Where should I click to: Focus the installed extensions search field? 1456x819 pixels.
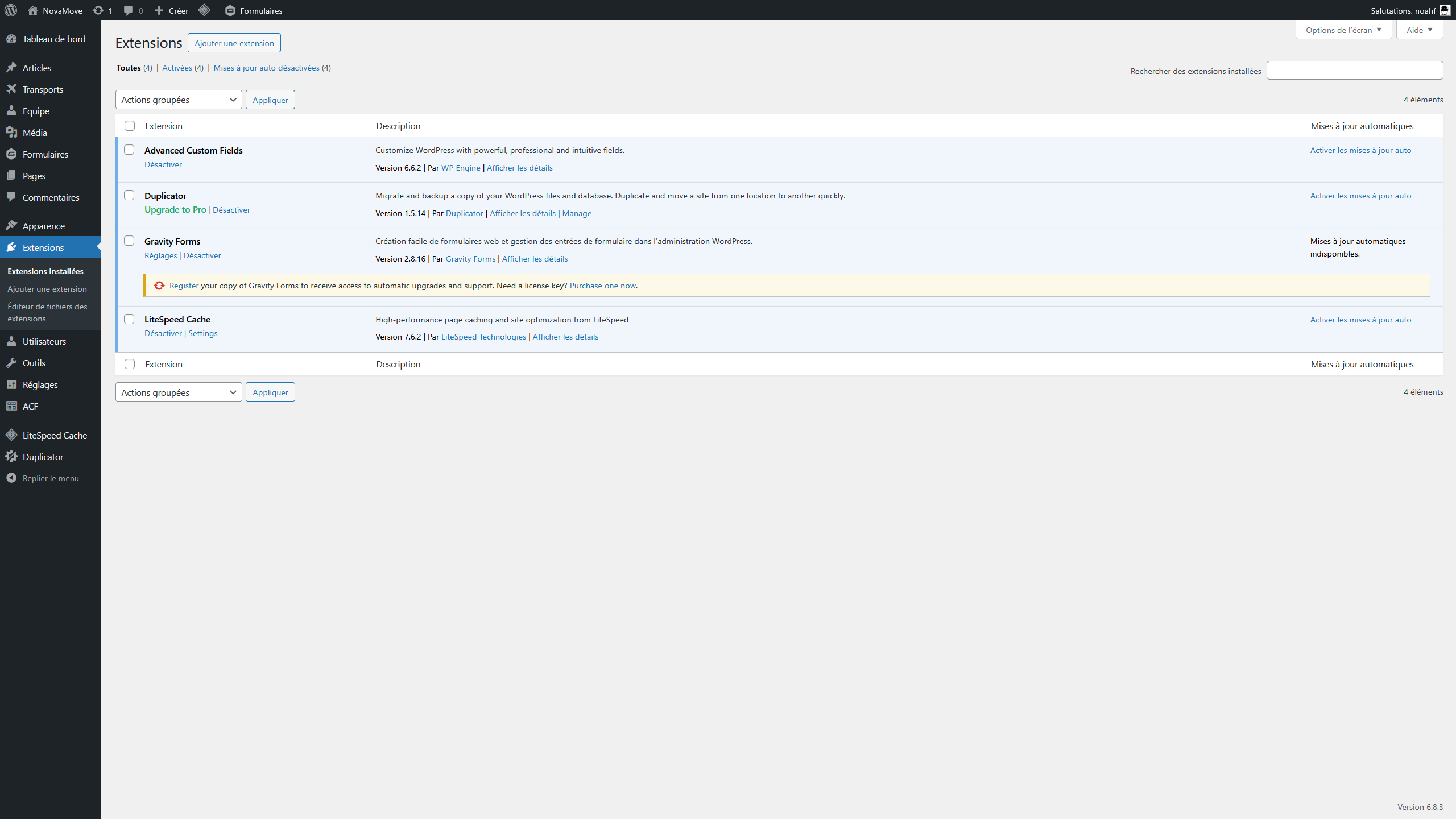point(1354,71)
